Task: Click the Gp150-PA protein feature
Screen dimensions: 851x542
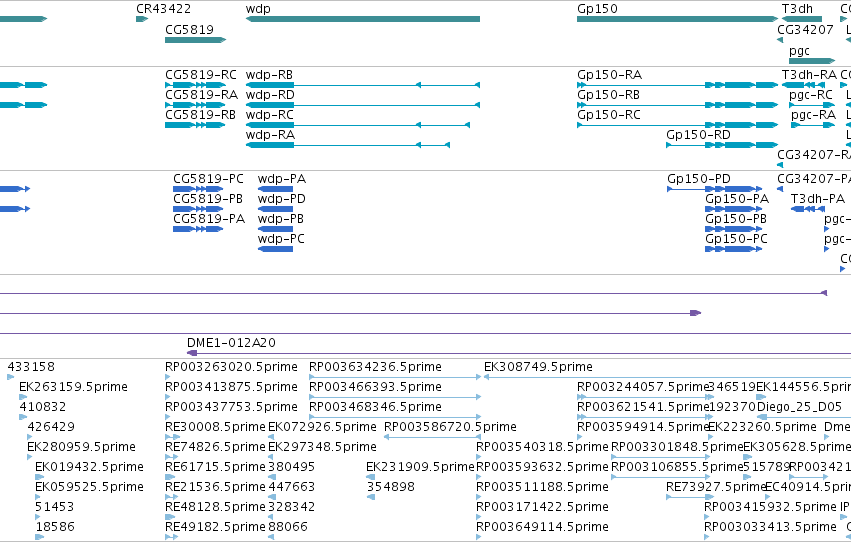Action: (x=733, y=209)
